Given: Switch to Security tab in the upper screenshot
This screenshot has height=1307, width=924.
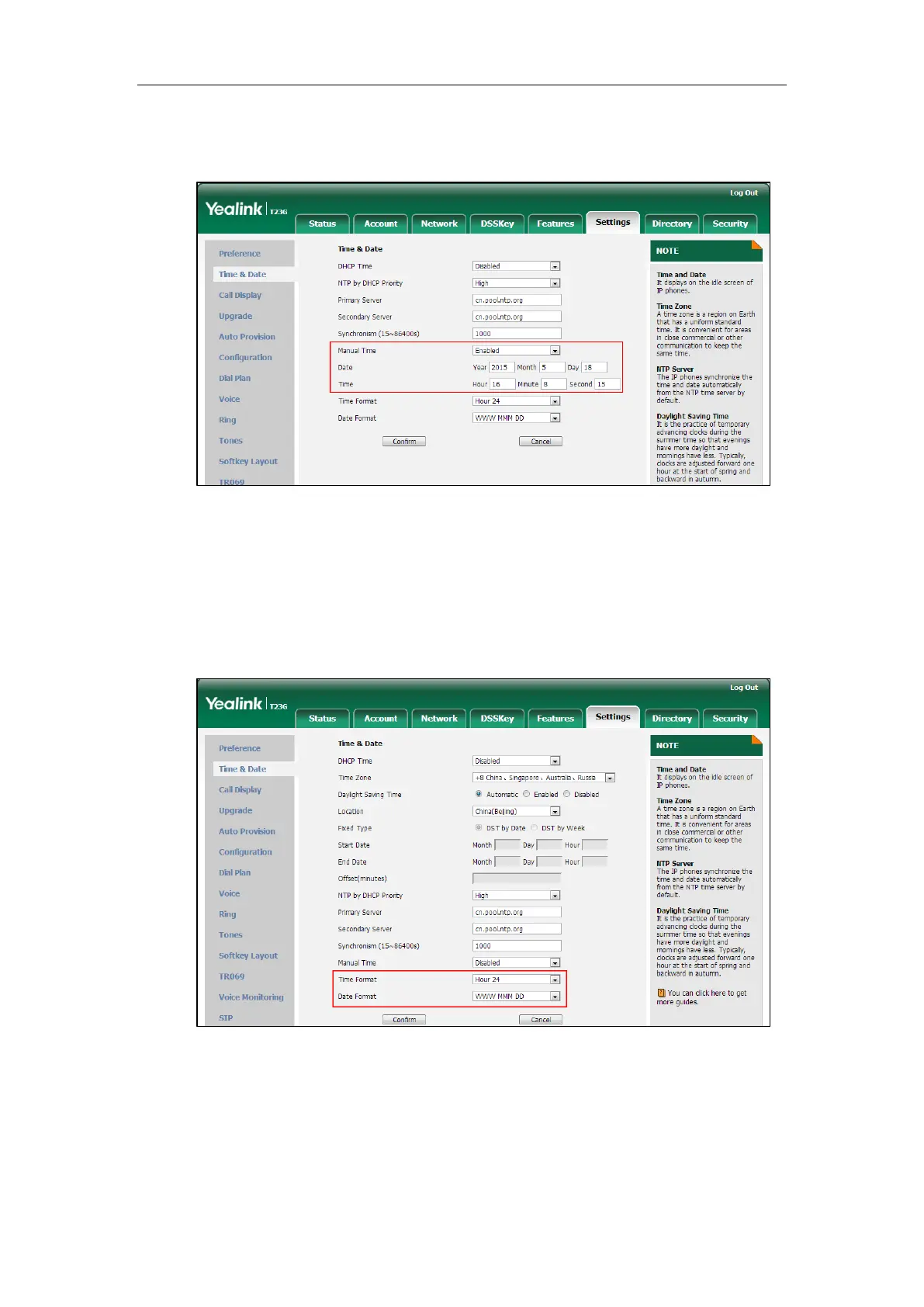Looking at the screenshot, I should point(730,224).
